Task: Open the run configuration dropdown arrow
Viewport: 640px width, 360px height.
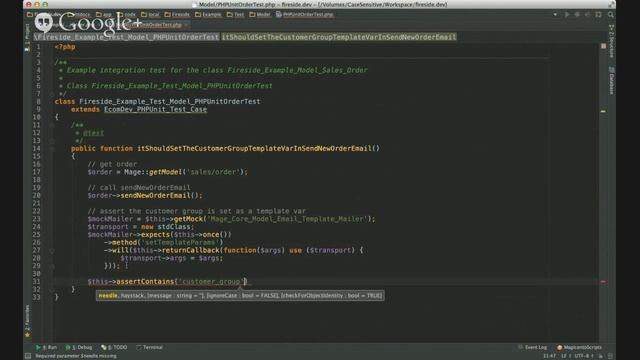Action: [555, 15]
